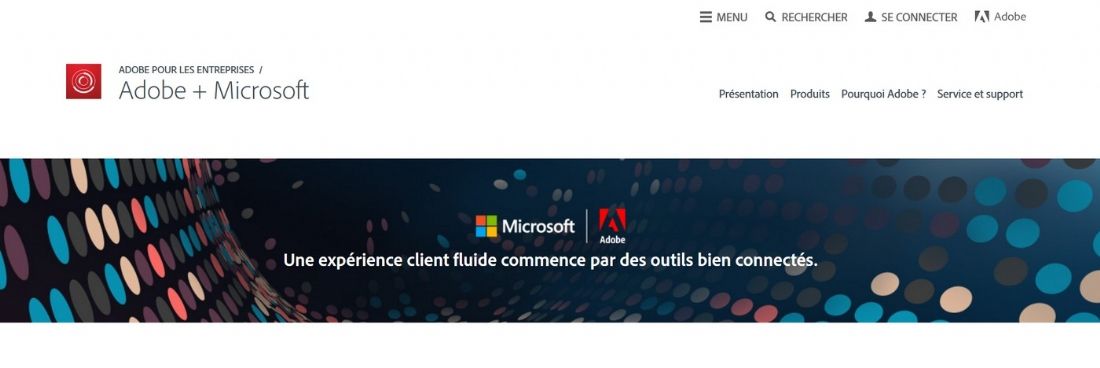Screen dimensions: 1100x368
Task: Click the magnifying glass search icon
Action: [770, 17]
